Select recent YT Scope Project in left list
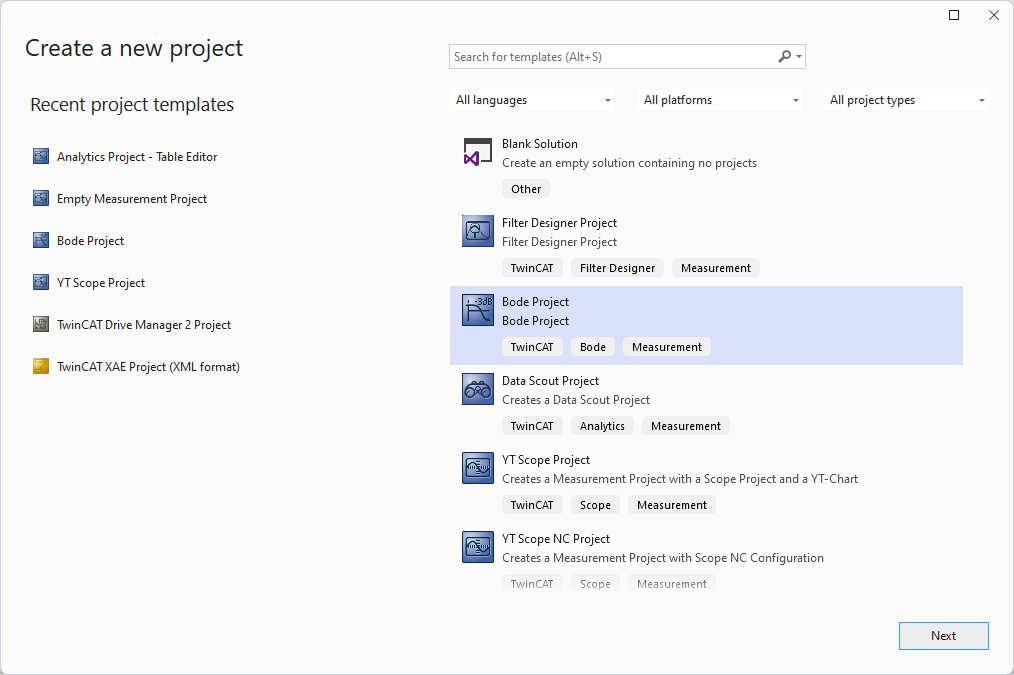 101,283
